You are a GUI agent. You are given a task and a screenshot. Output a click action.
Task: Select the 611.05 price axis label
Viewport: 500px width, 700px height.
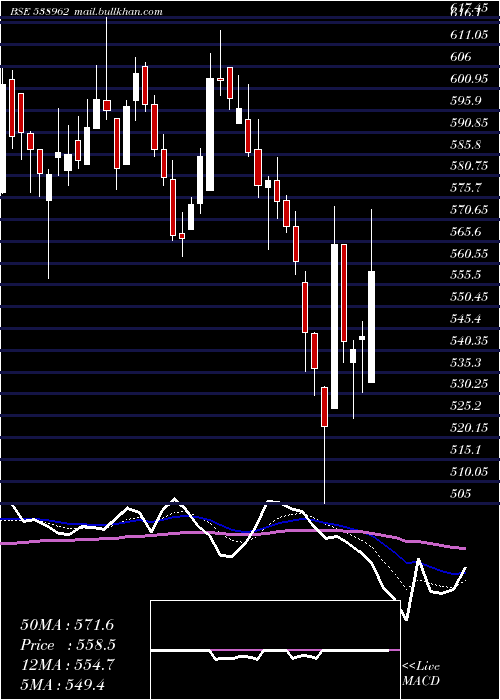[469, 35]
